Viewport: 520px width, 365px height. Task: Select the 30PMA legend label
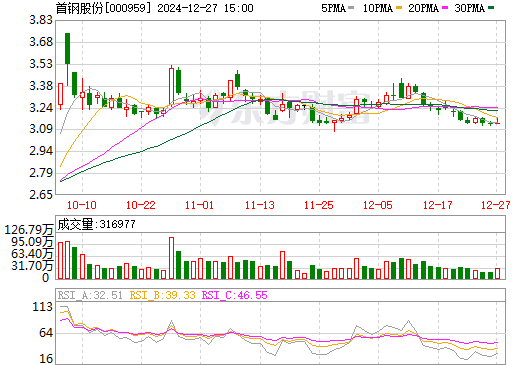tap(469, 8)
